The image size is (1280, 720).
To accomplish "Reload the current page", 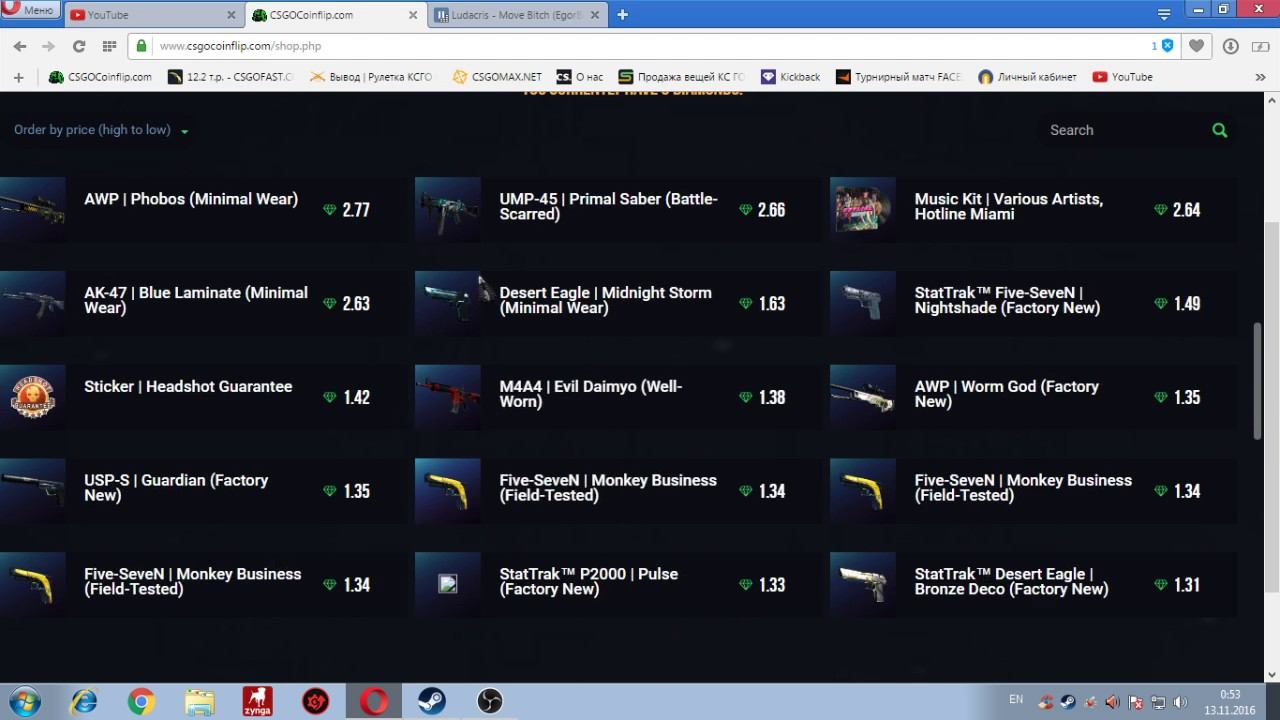I will point(79,46).
